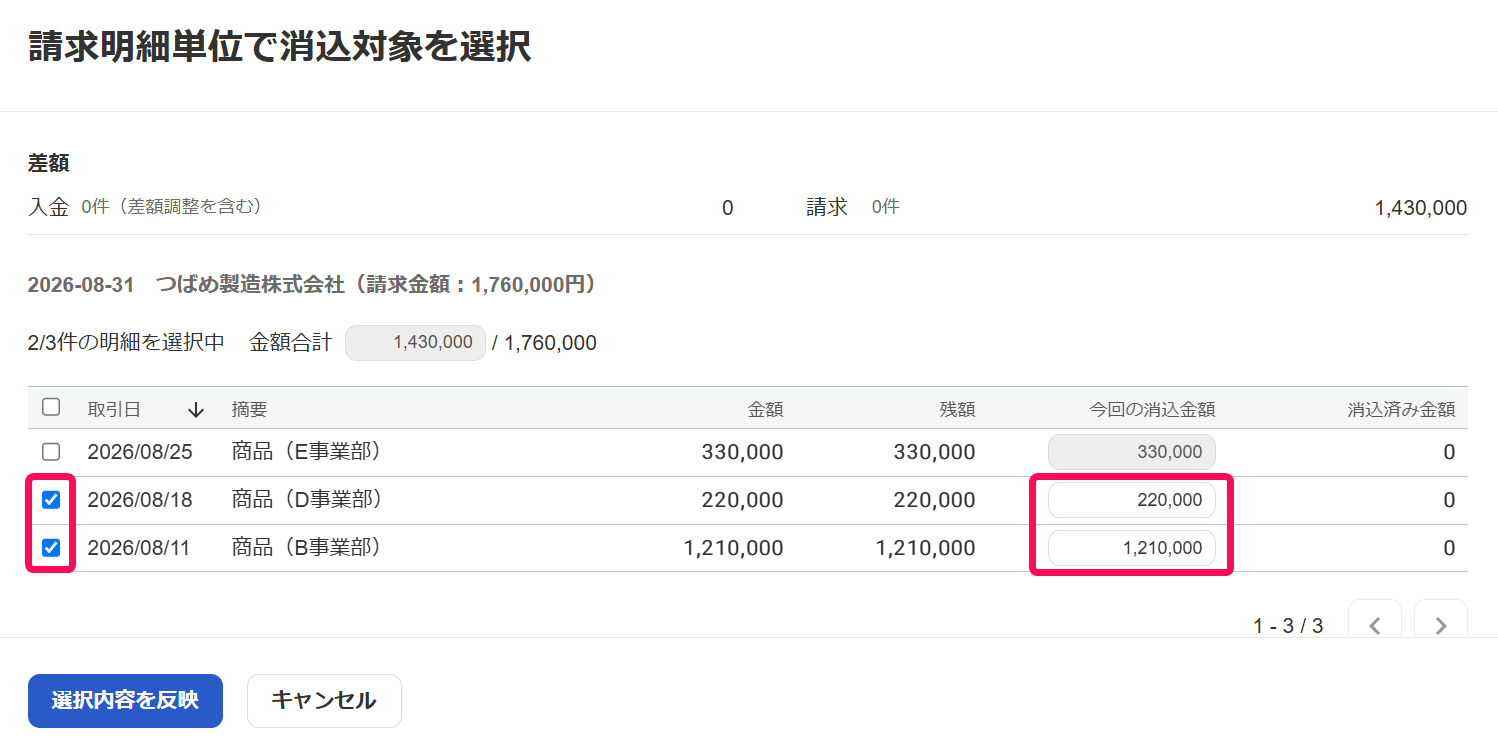This screenshot has height=751, width=1498.
Task: Select the date 2026/08/25 cell
Action: [x=140, y=452]
